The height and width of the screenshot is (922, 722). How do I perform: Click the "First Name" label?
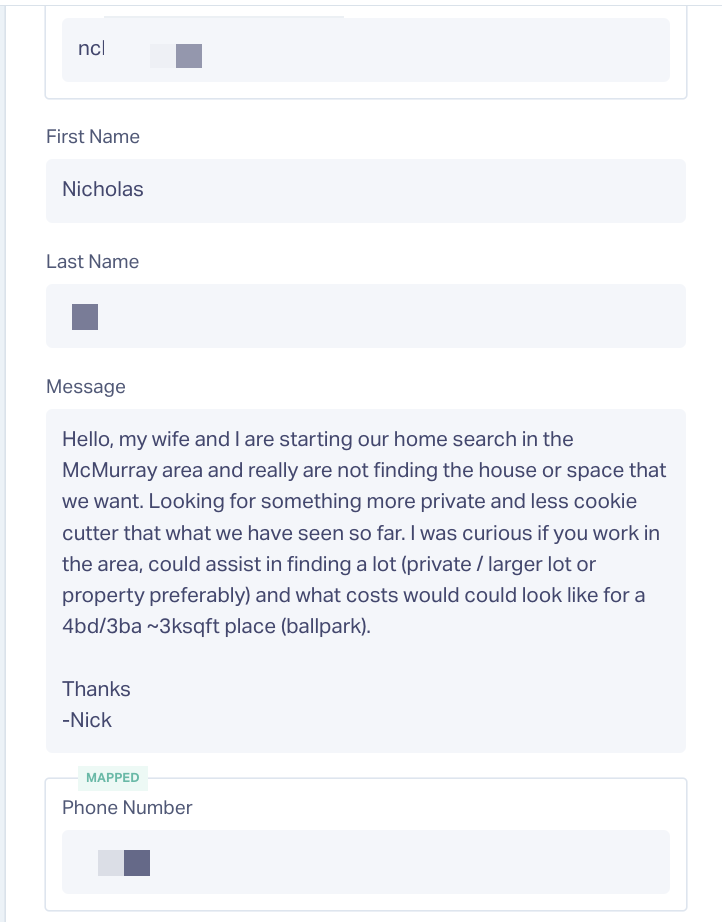click(93, 137)
